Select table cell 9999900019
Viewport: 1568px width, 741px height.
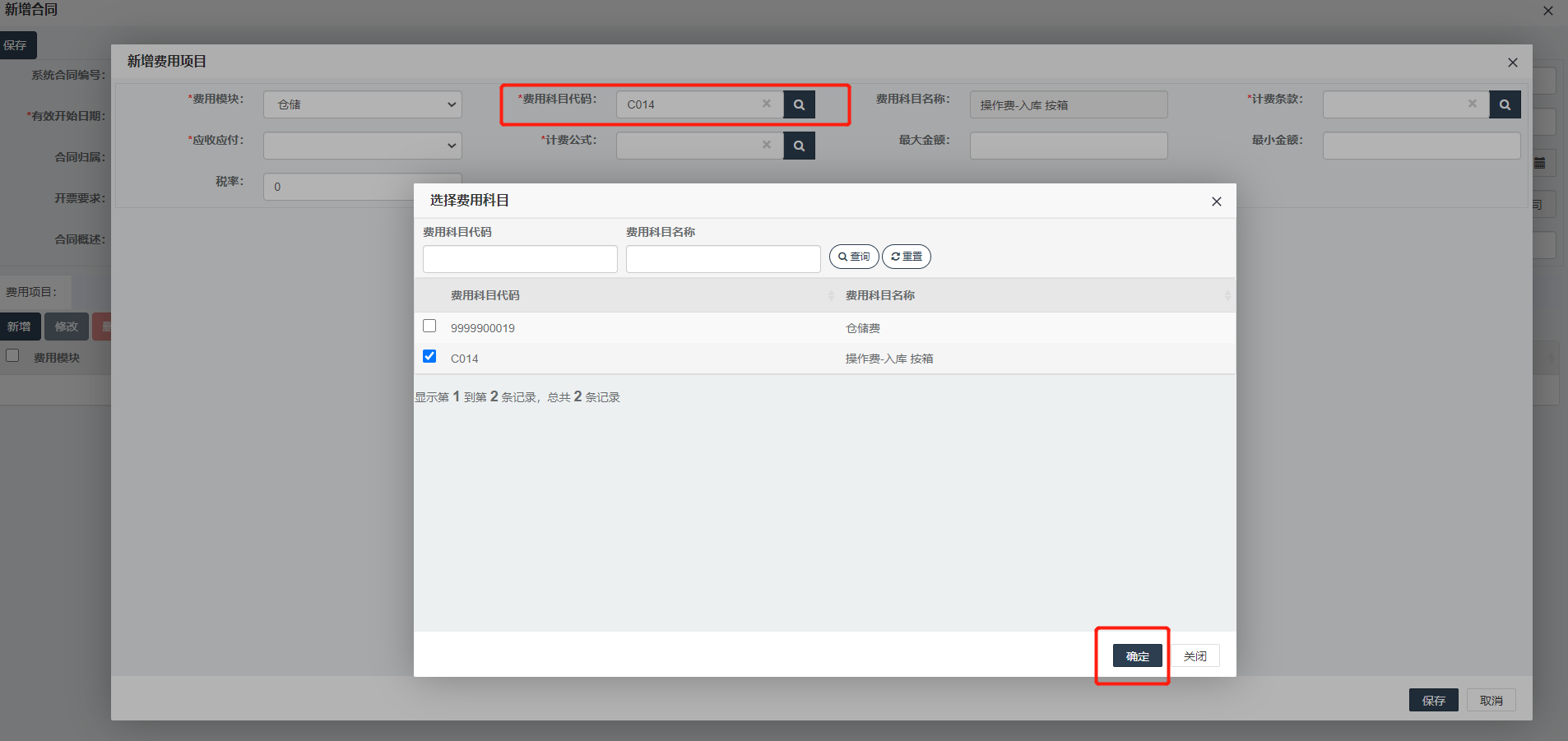(x=483, y=328)
